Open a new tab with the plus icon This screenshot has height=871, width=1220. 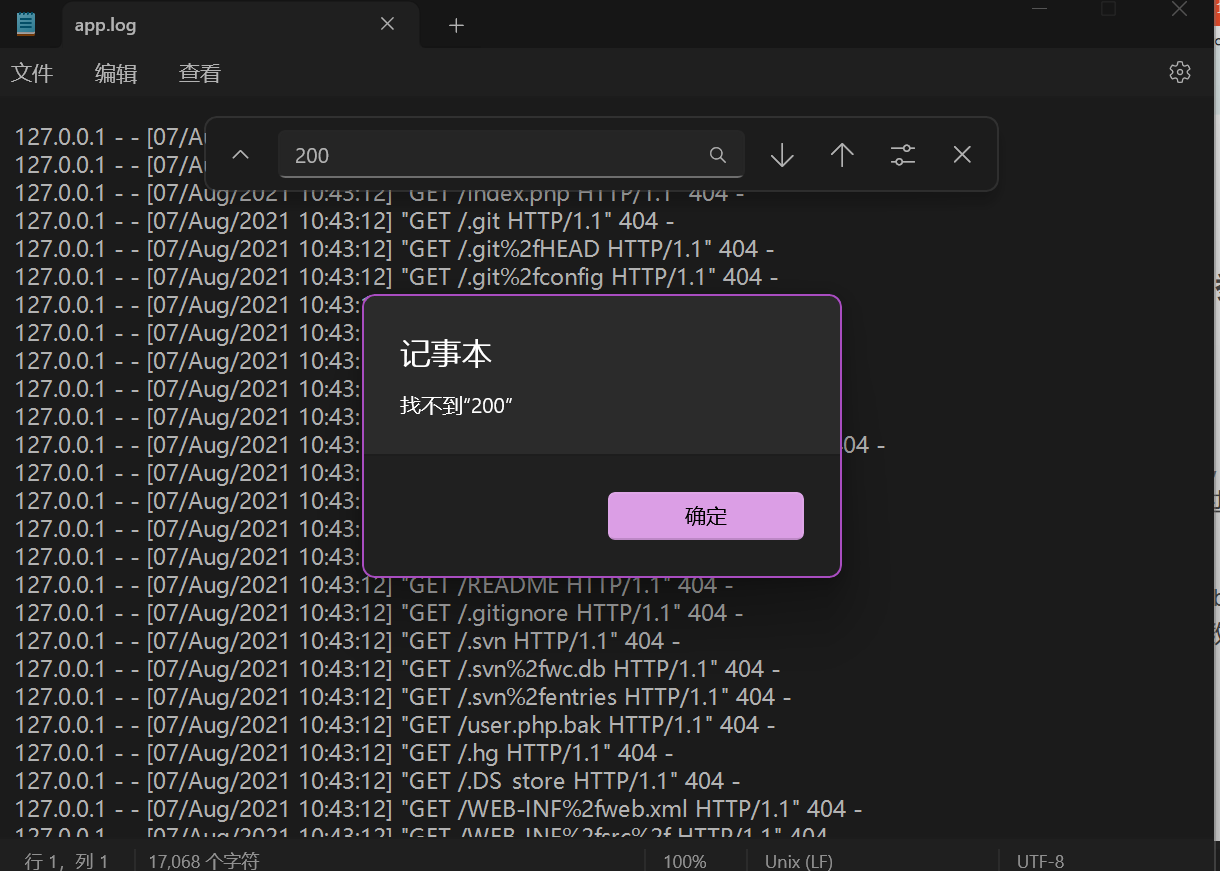click(x=456, y=25)
